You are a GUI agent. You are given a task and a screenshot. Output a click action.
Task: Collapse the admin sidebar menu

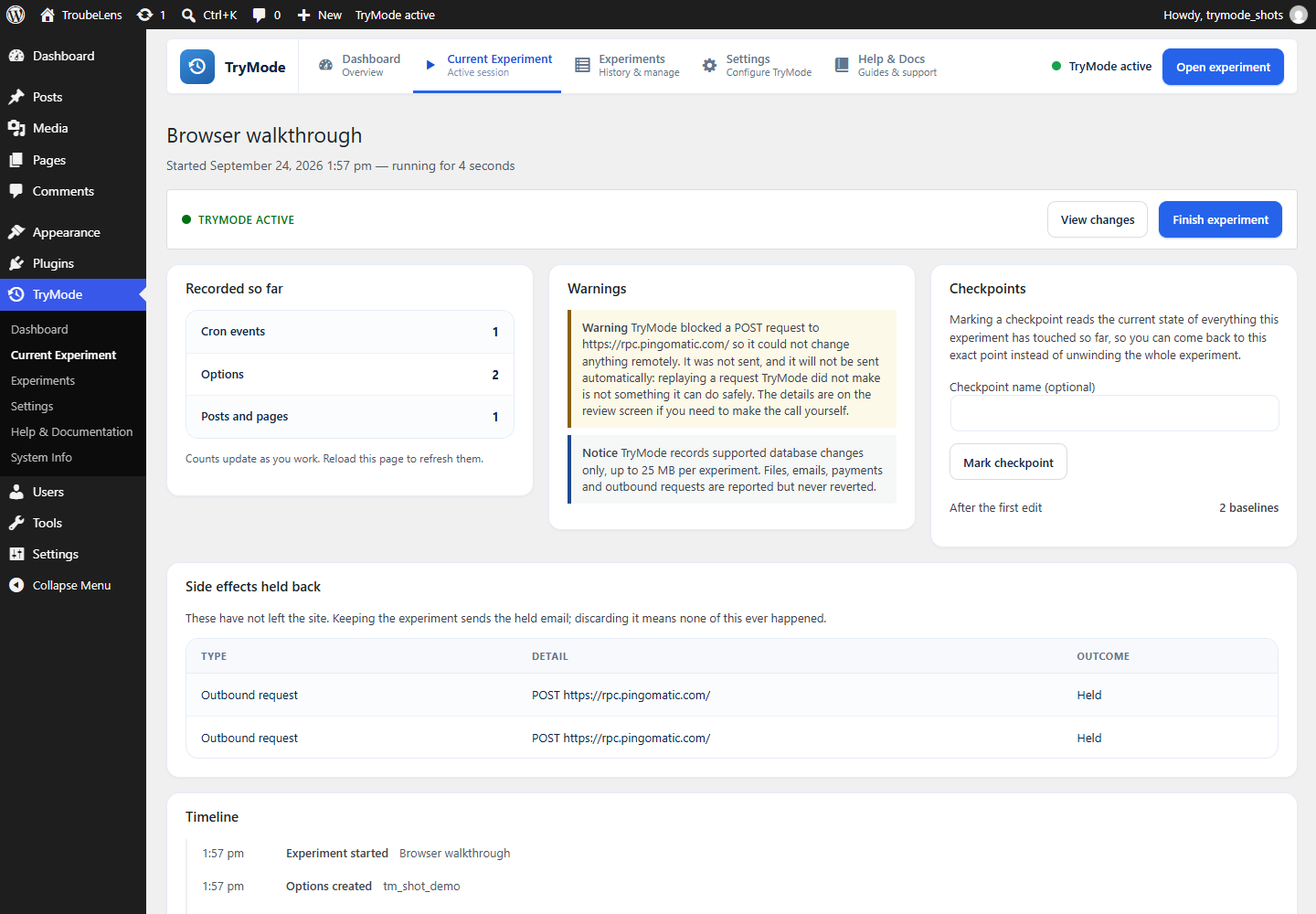tap(73, 585)
